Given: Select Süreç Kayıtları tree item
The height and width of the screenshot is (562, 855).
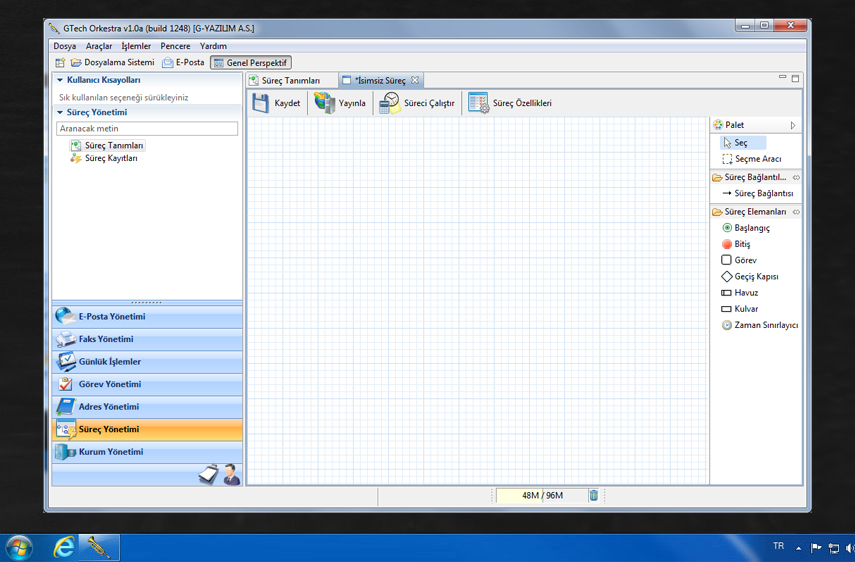Looking at the screenshot, I should (104, 159).
